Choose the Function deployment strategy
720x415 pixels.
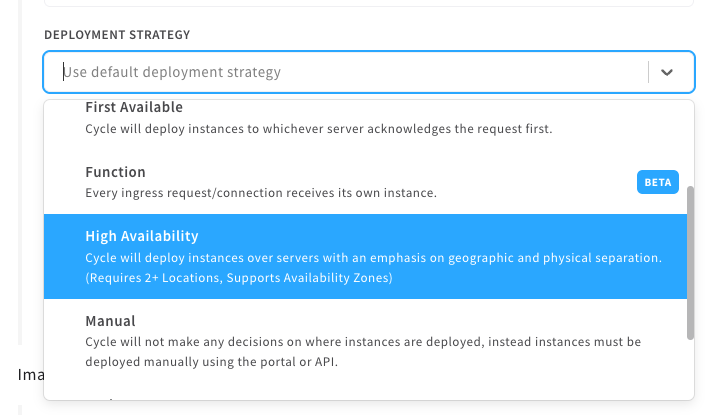(115, 172)
